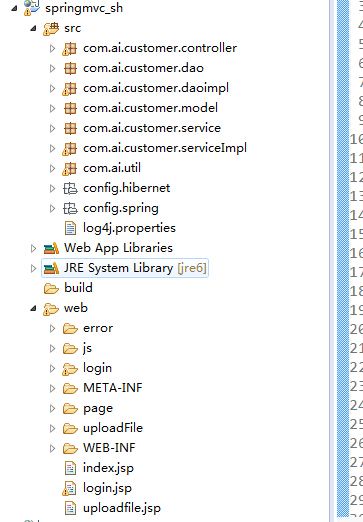This screenshot has width=363, height=522.
Task: Click line number 25 in editor gutter
Action: (356, 424)
